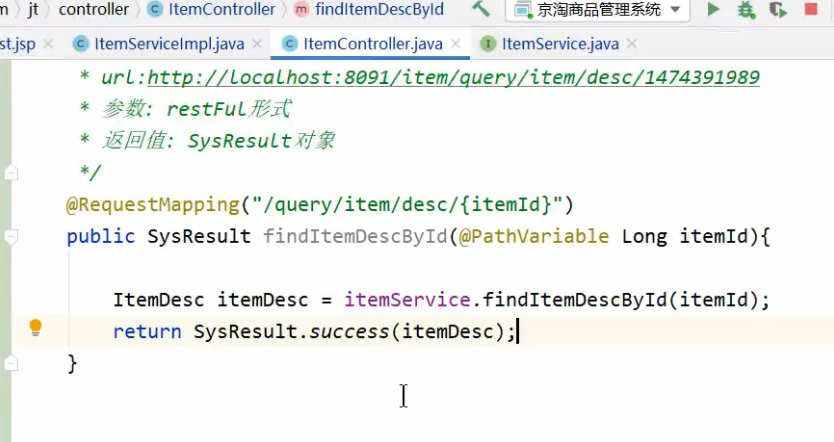Click the SysResult.success method call
Image resolution: width=834 pixels, height=442 pixels.
(x=349, y=332)
